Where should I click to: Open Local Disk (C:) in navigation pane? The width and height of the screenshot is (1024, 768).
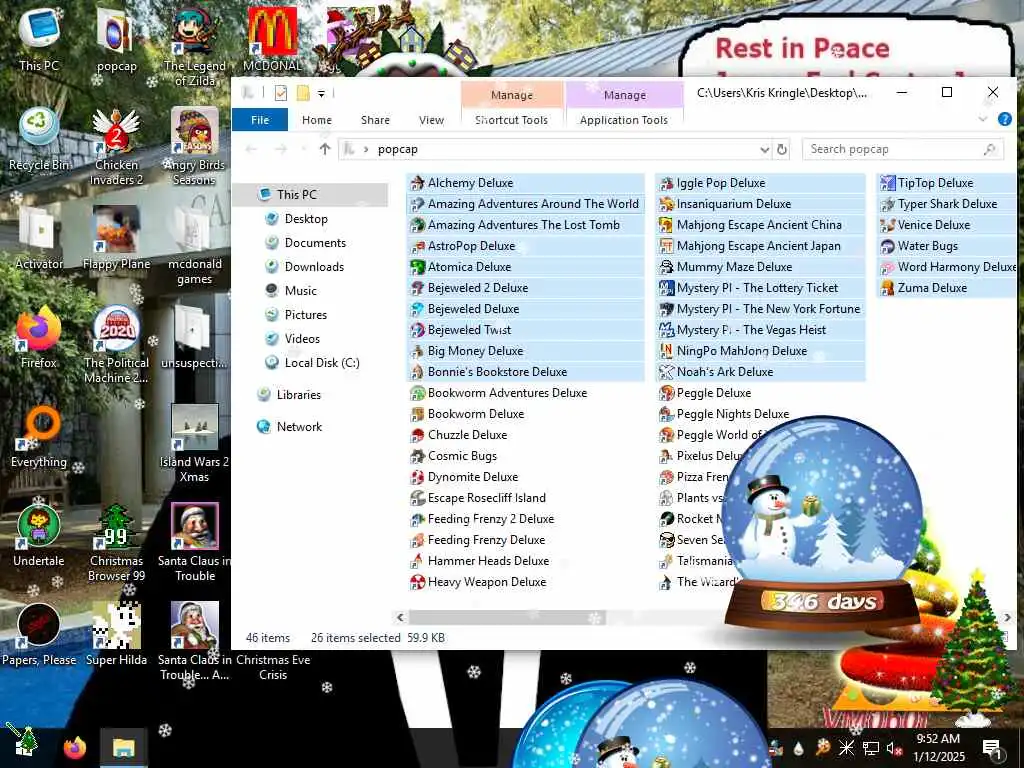(321, 362)
